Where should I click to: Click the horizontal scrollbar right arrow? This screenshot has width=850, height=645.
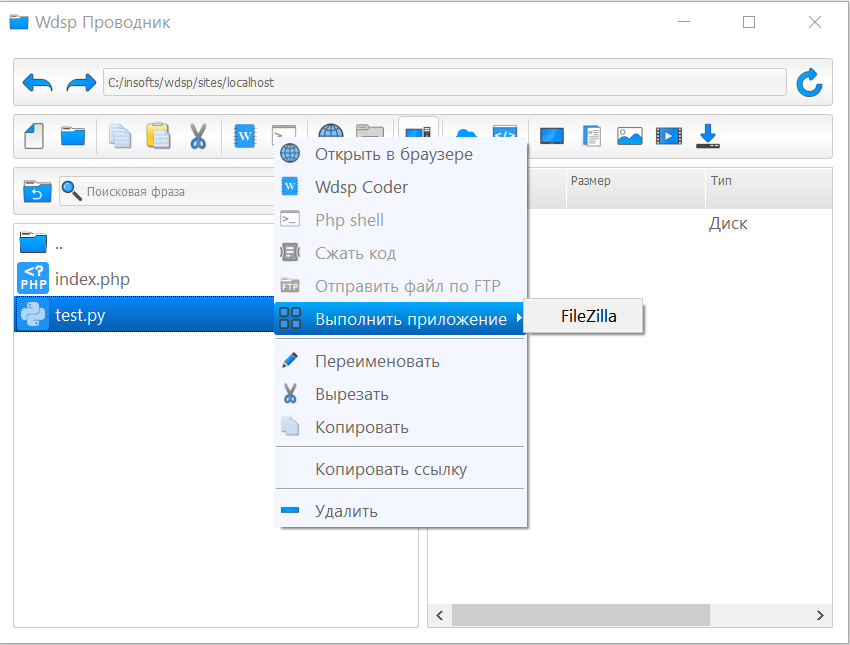click(820, 615)
